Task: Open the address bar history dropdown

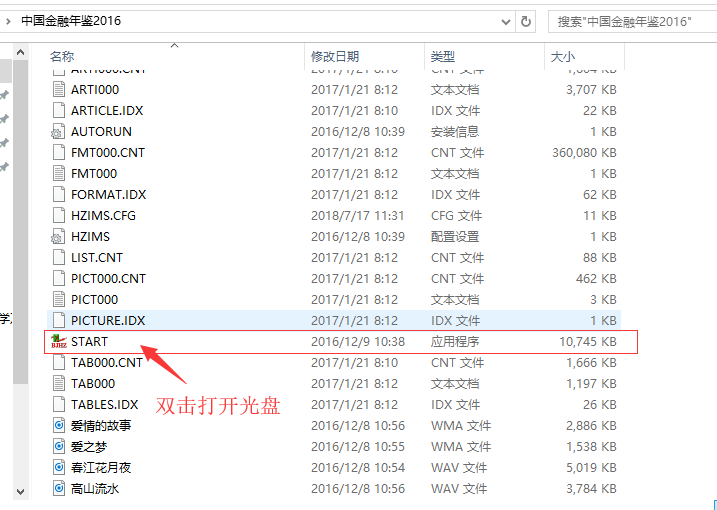Action: tap(506, 21)
